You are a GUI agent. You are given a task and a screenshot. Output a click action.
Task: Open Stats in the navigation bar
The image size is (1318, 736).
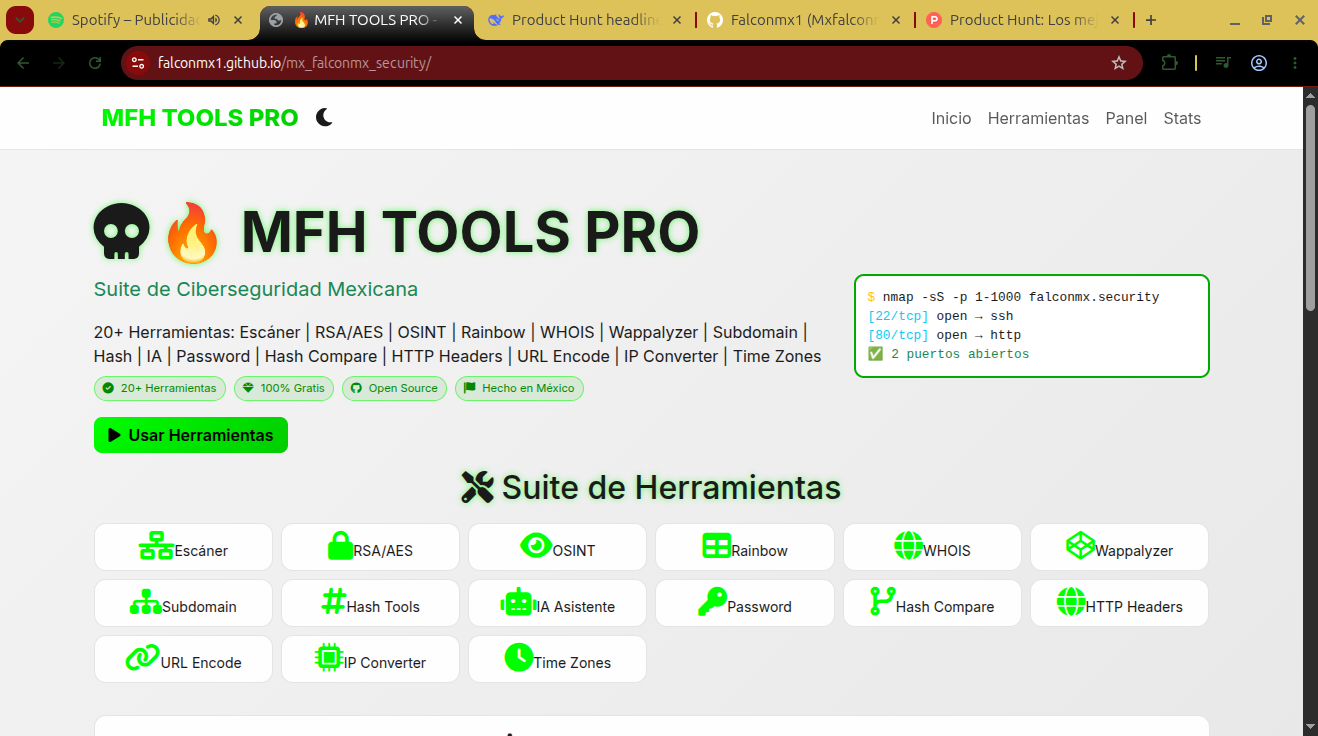[x=1182, y=118]
